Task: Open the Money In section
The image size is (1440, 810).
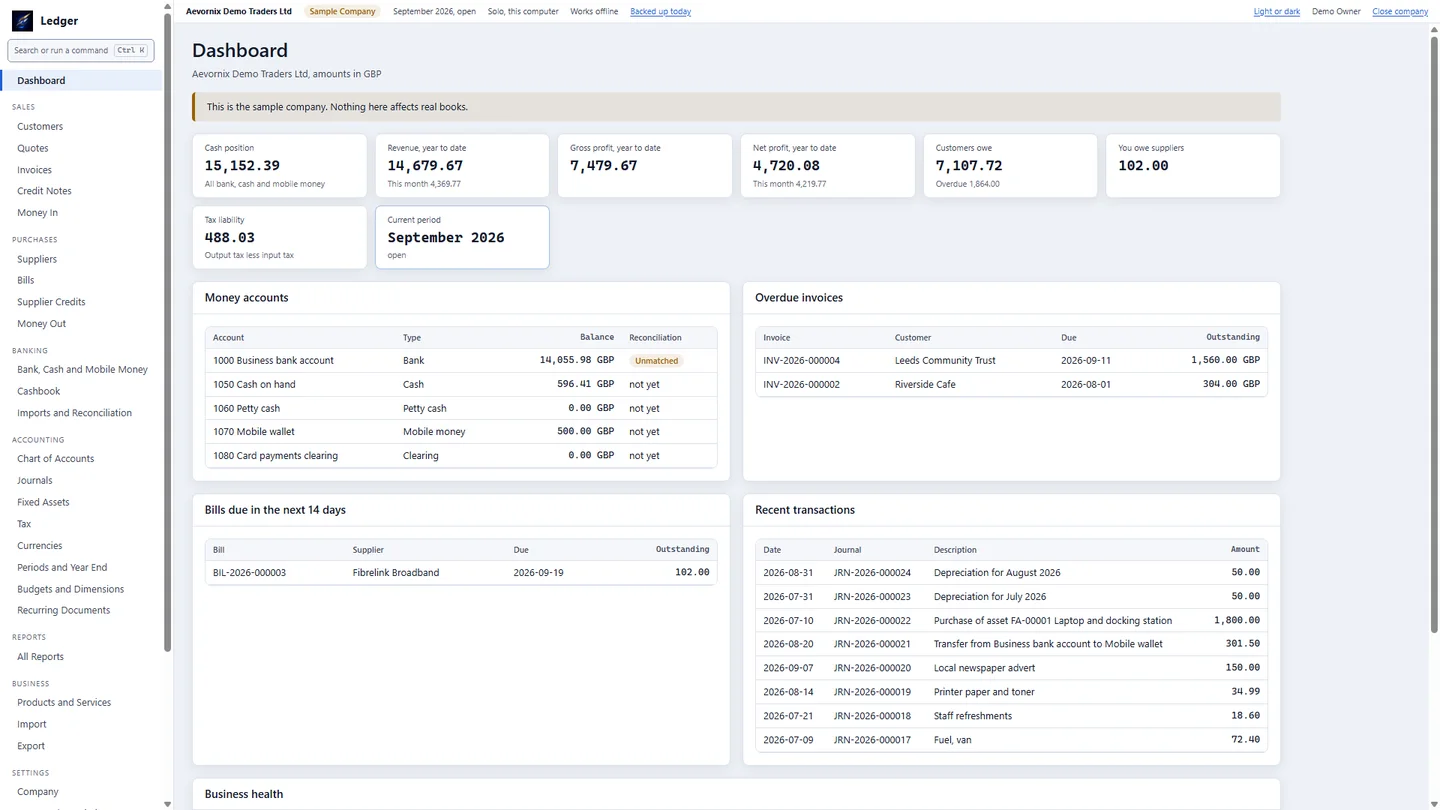Action: (x=37, y=213)
